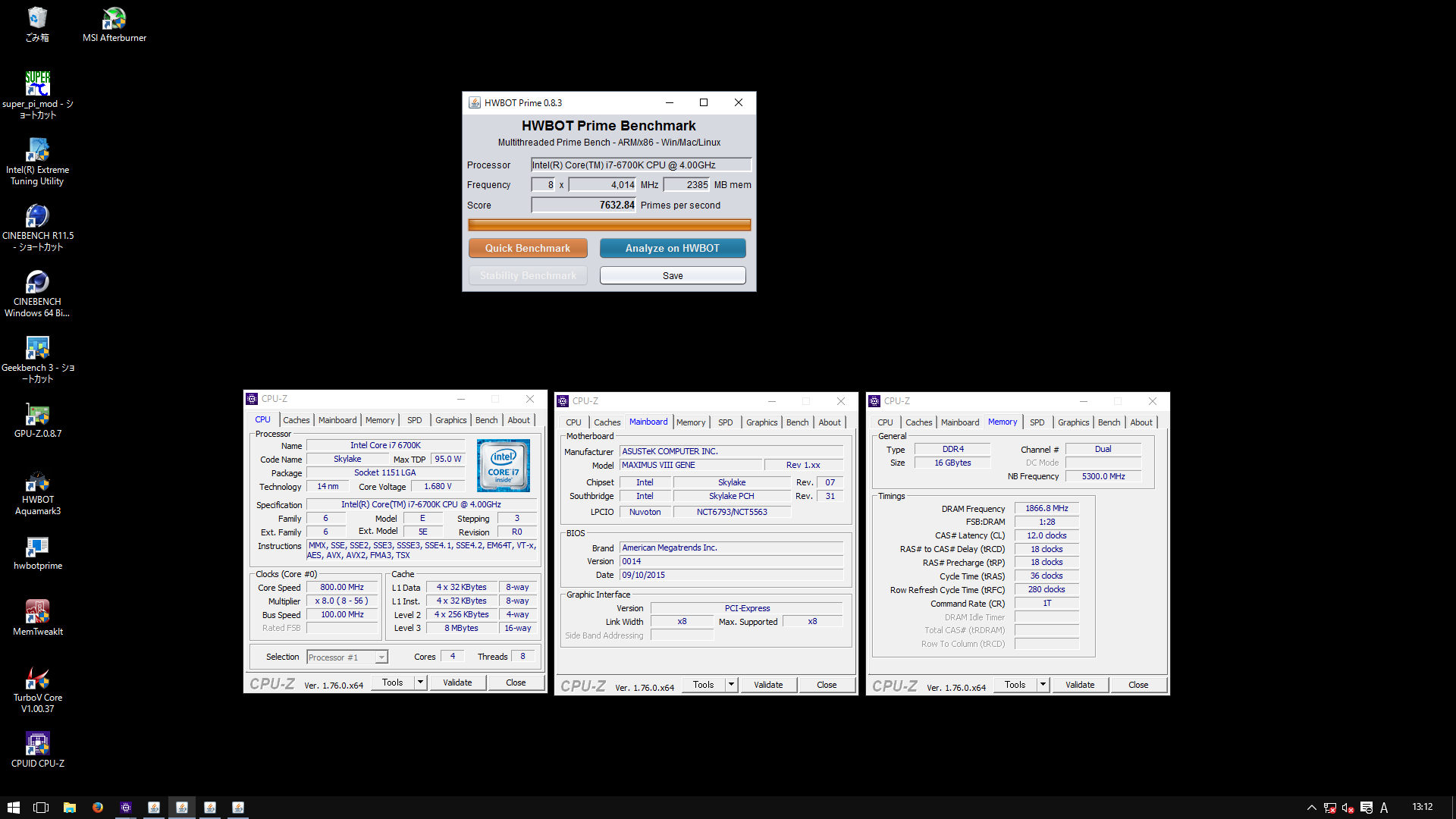Switch to SPD tab in Mainboard CPU-Z window
This screenshot has width=1456, height=819.
click(x=725, y=422)
